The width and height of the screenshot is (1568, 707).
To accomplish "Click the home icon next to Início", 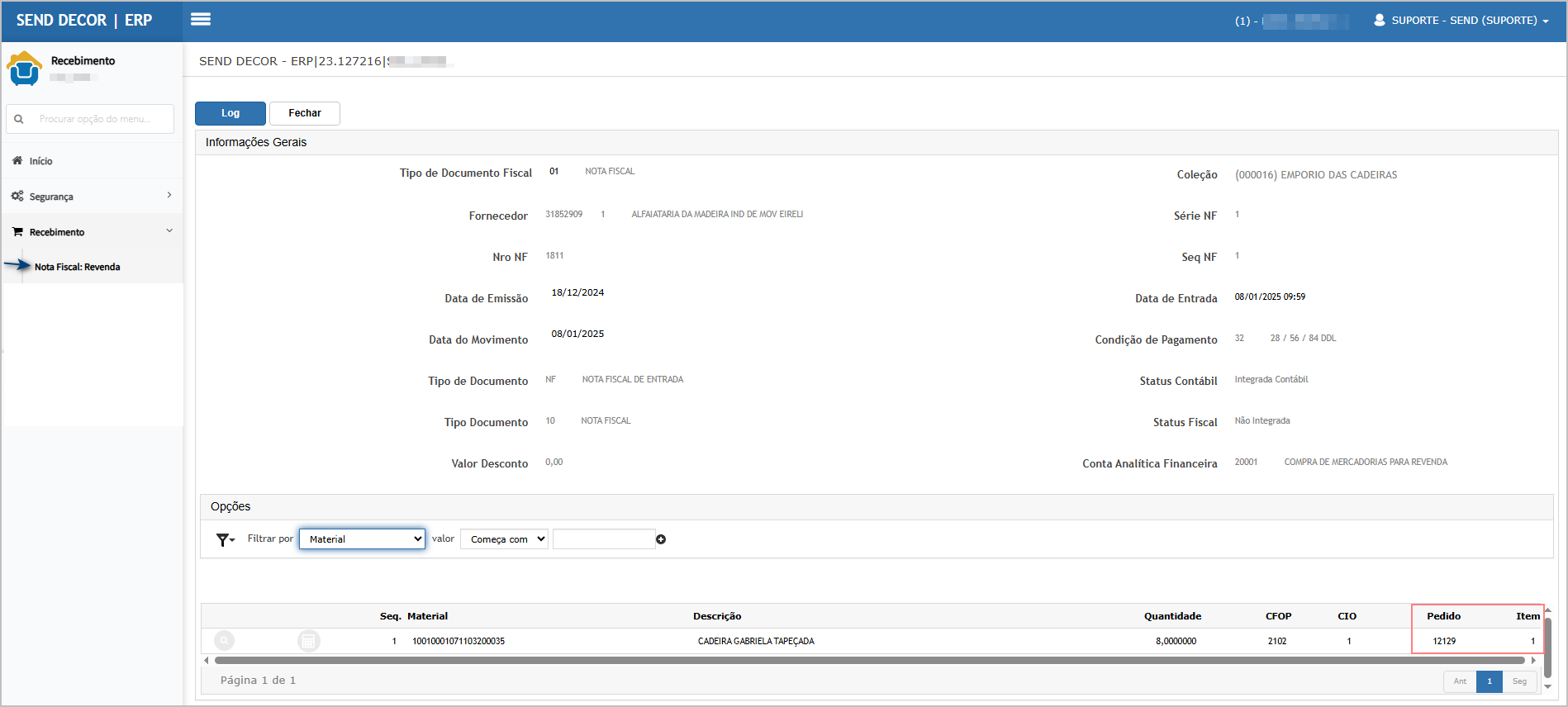I will [x=17, y=161].
